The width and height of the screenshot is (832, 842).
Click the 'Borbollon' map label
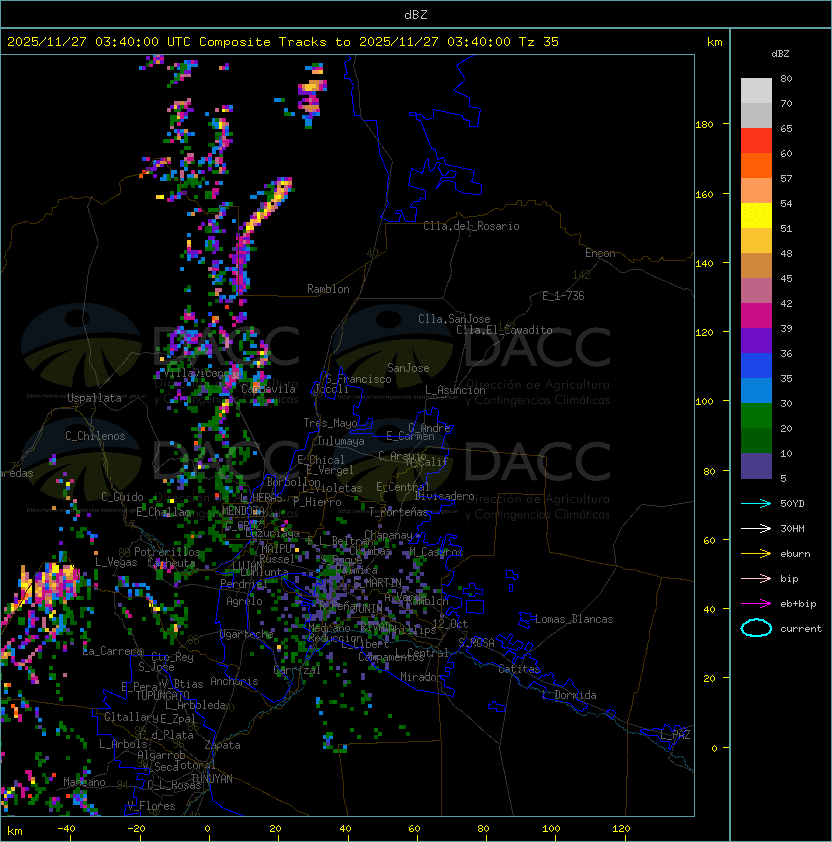point(294,482)
